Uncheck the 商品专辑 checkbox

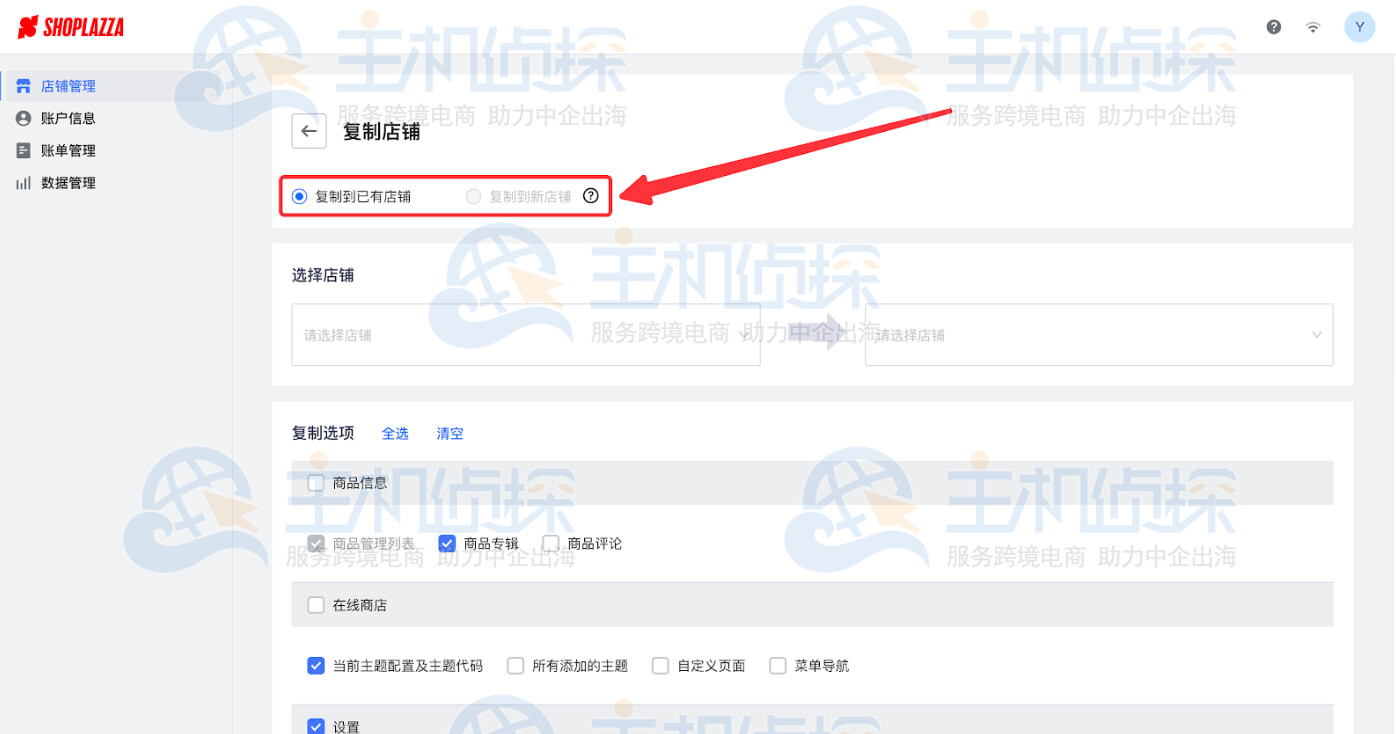pos(447,543)
